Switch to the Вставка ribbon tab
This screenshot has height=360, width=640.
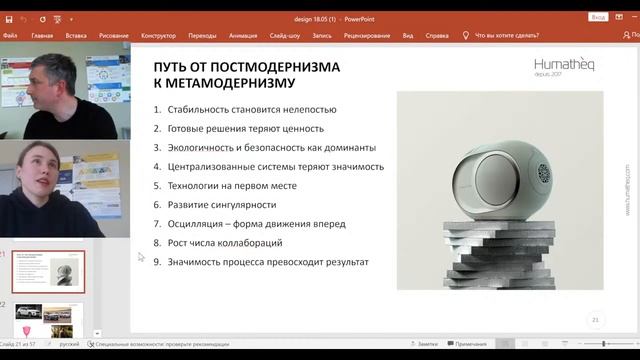(x=76, y=36)
